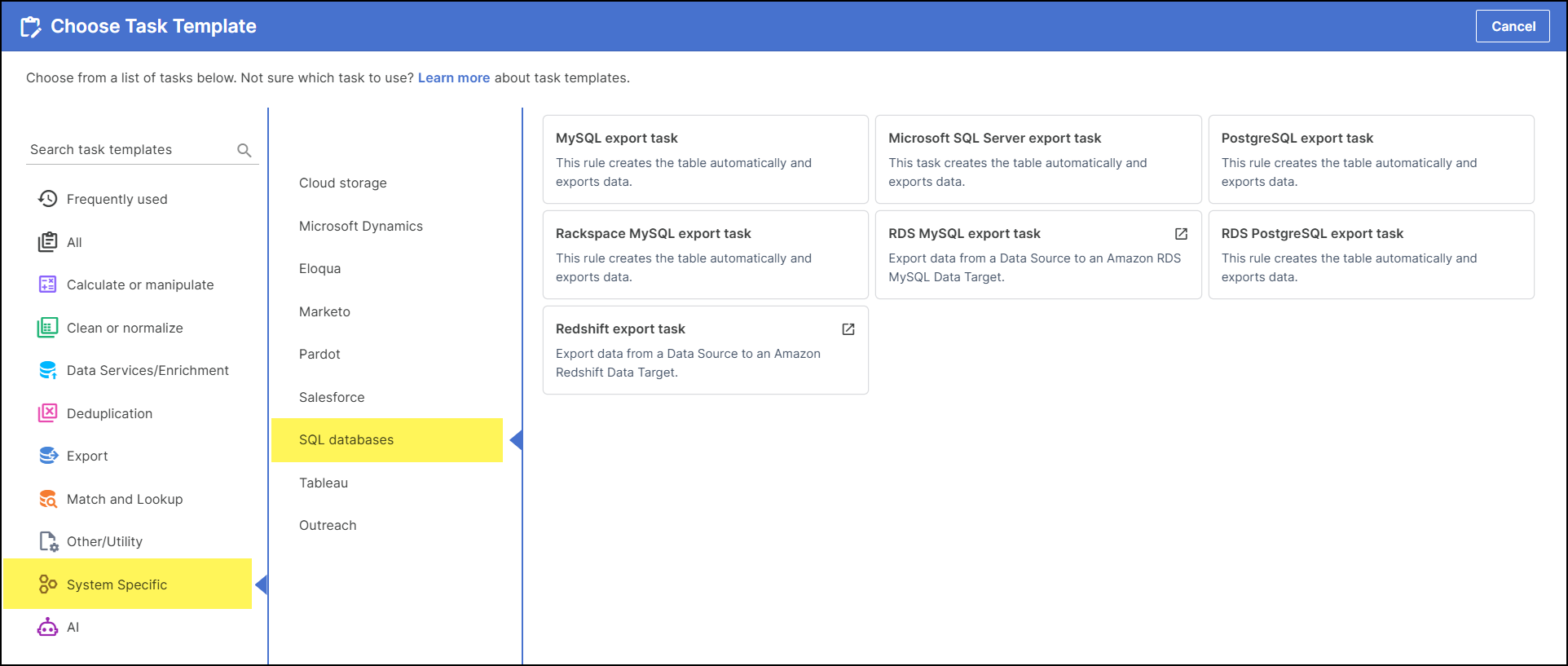Click the Calculate or manipulate icon
The height and width of the screenshot is (666, 1568).
point(48,284)
